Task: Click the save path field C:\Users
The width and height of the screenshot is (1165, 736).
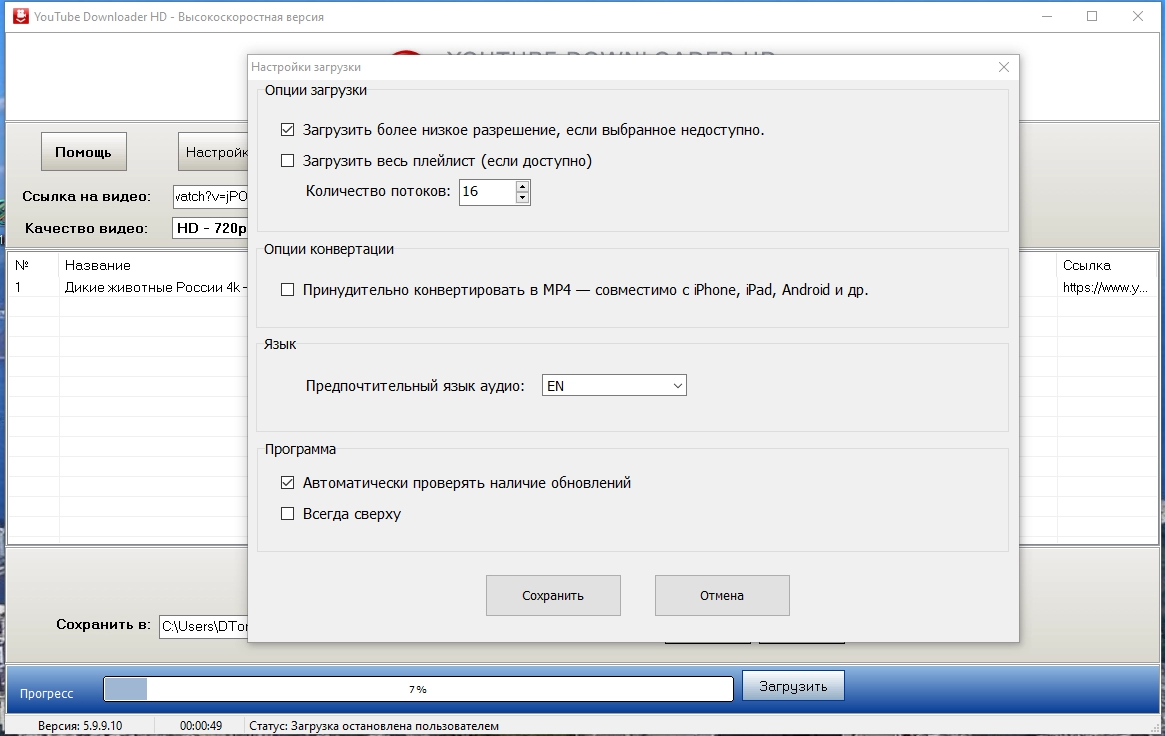Action: point(204,626)
